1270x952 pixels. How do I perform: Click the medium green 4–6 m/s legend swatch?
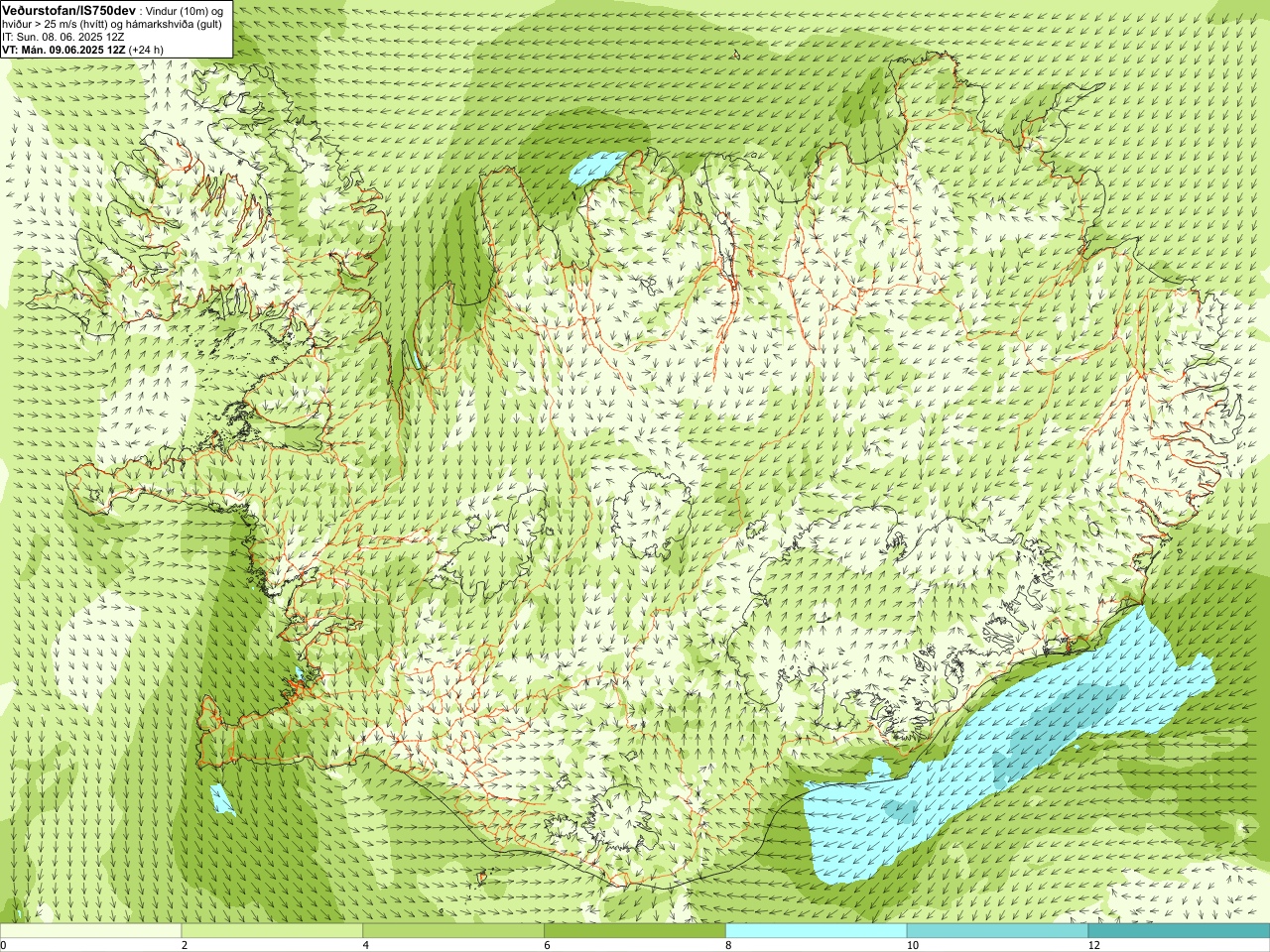(x=453, y=931)
